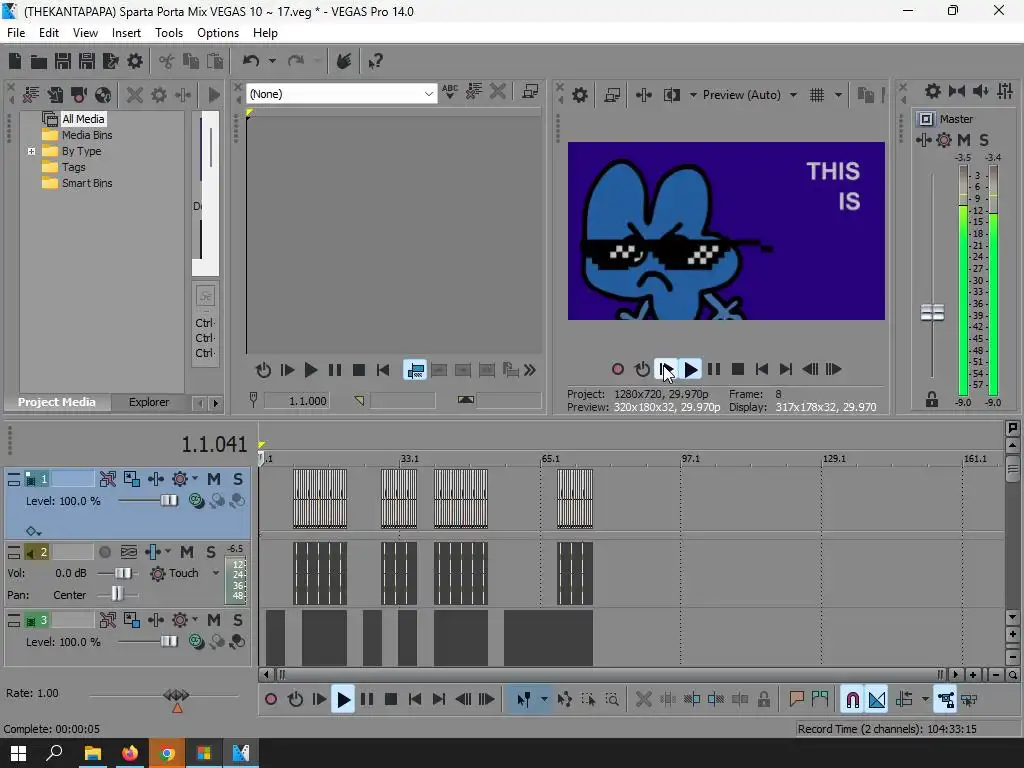Open the Tools menu

point(168,33)
